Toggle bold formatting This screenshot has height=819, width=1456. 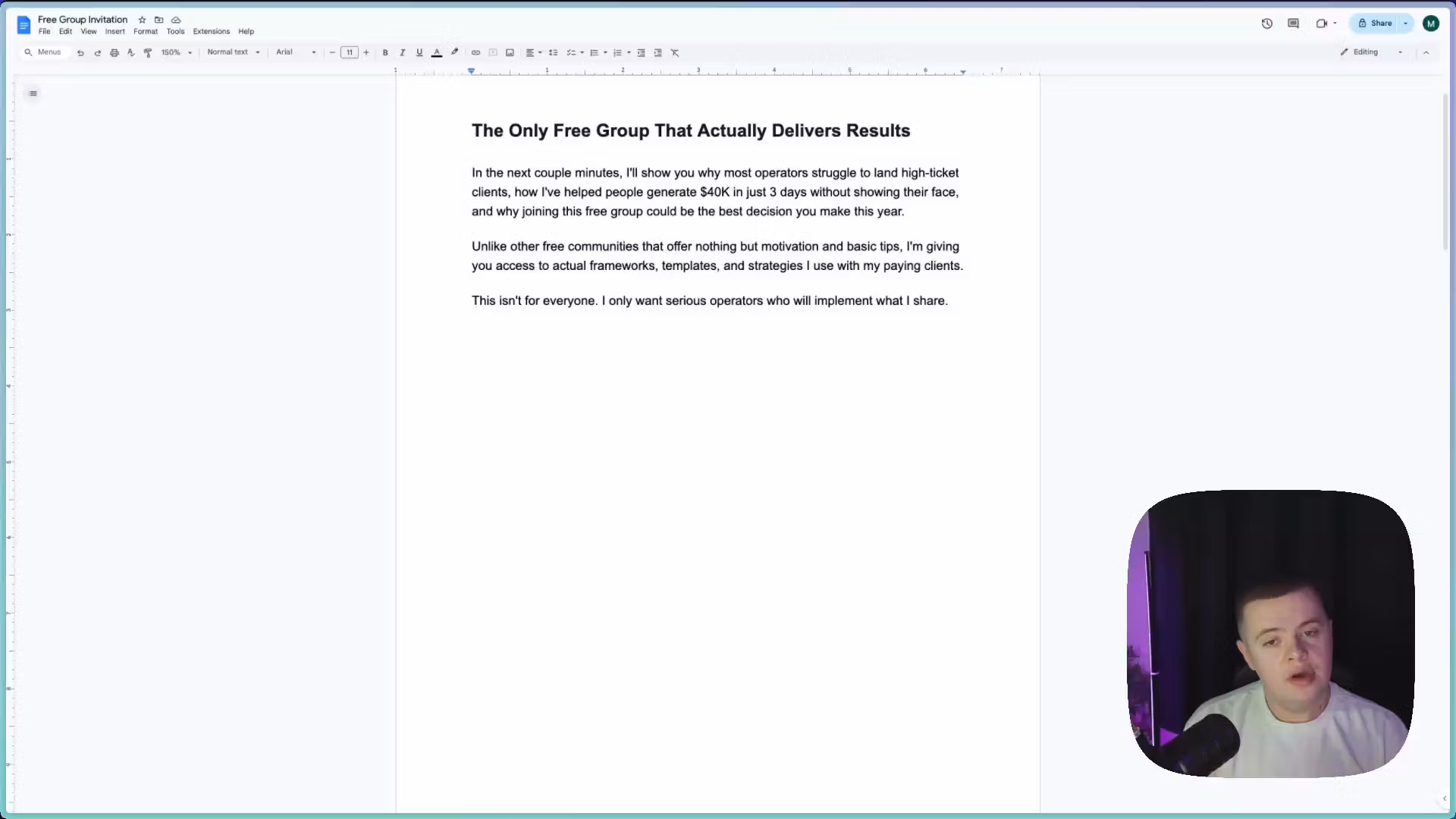(385, 53)
